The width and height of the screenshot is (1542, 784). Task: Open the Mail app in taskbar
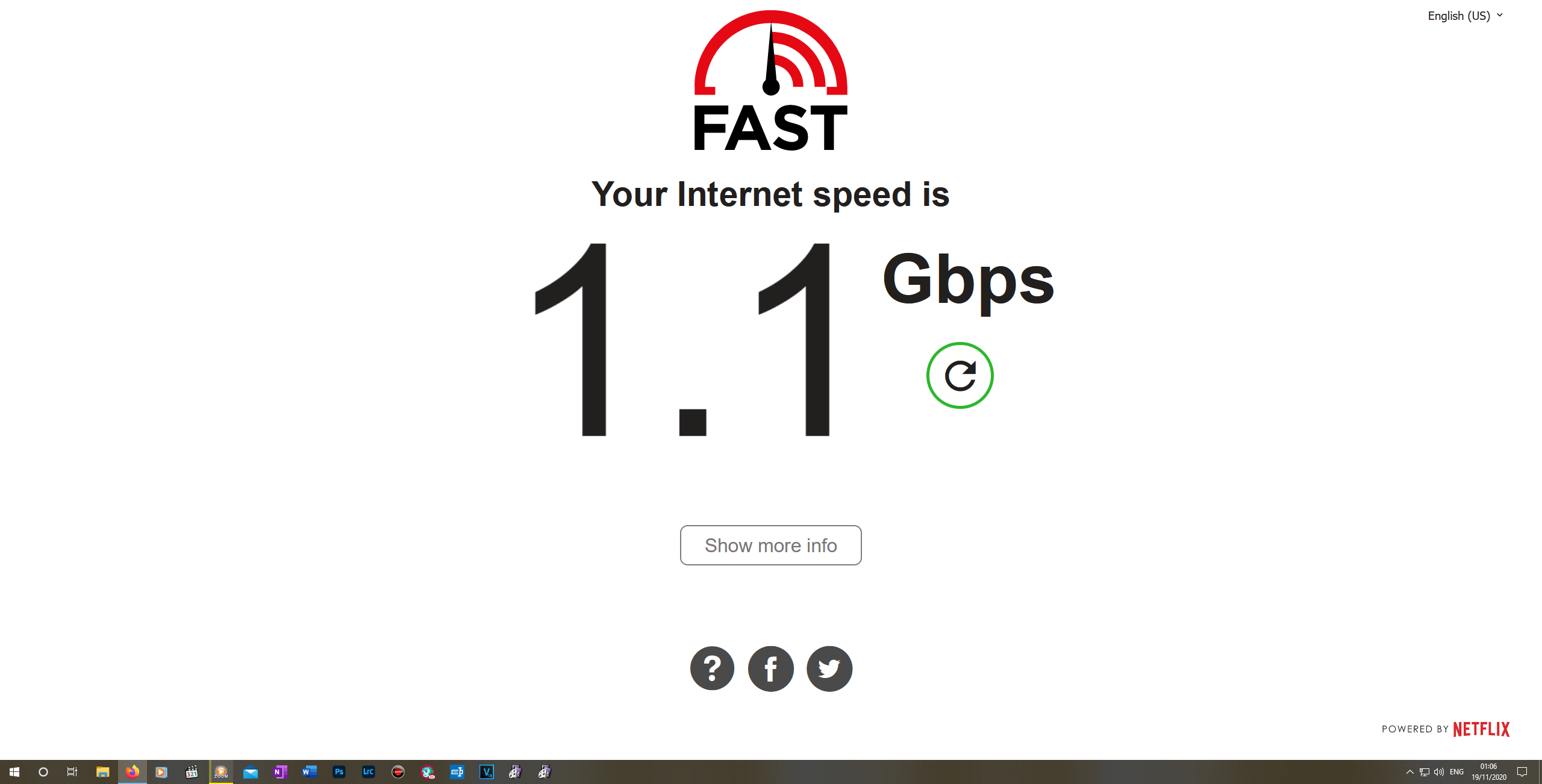click(x=251, y=772)
